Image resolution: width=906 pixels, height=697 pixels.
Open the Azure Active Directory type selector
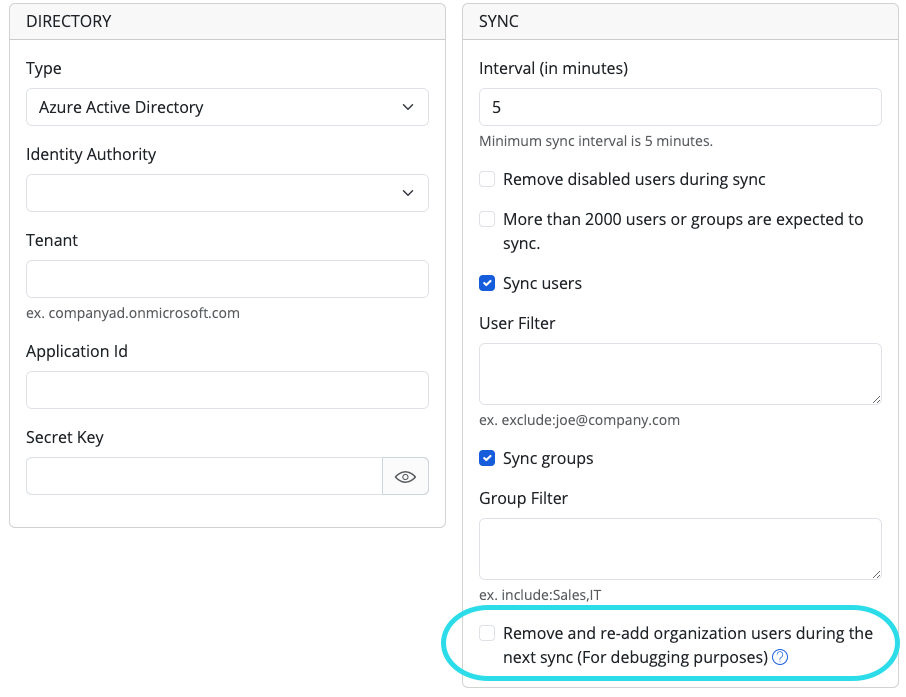click(x=227, y=107)
